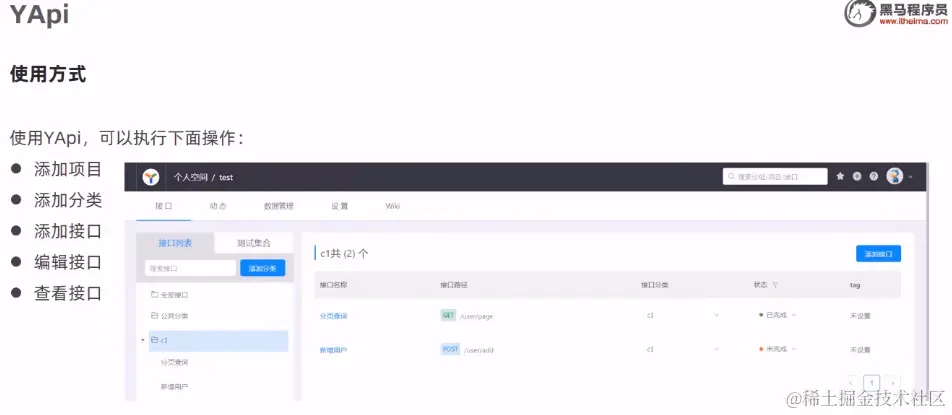Select the 测试集合 tab
The image size is (952, 415).
[254, 243]
